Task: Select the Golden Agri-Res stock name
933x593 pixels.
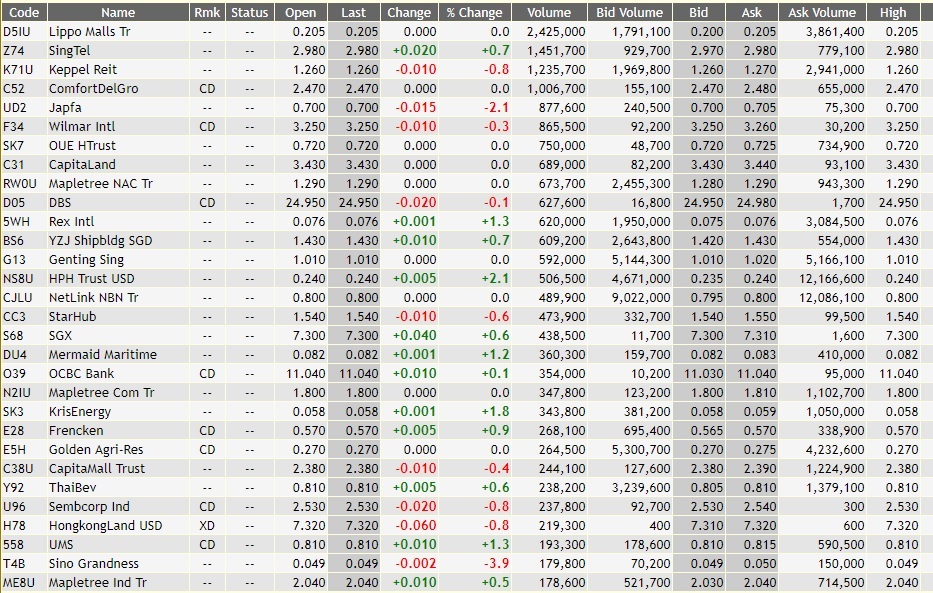Action: click(x=96, y=450)
